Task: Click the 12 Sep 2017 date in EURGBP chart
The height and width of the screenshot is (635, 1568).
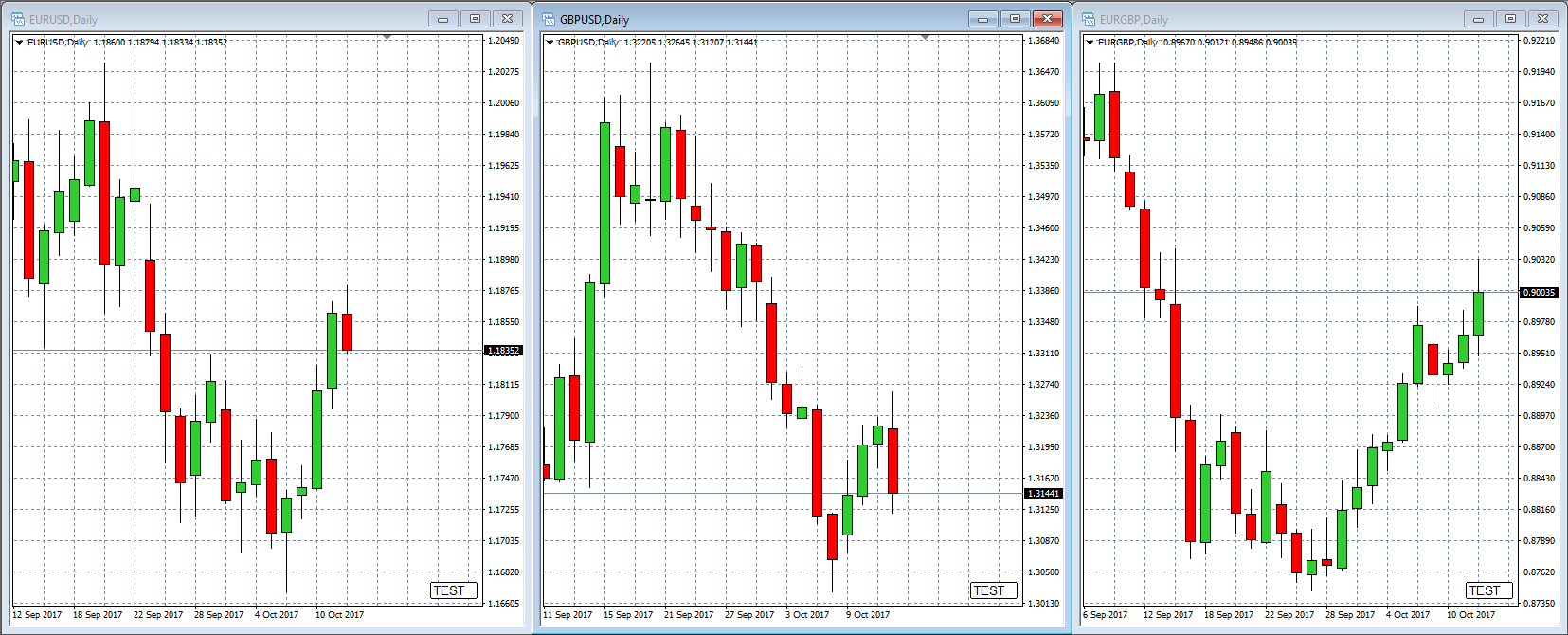Action: [x=1168, y=615]
